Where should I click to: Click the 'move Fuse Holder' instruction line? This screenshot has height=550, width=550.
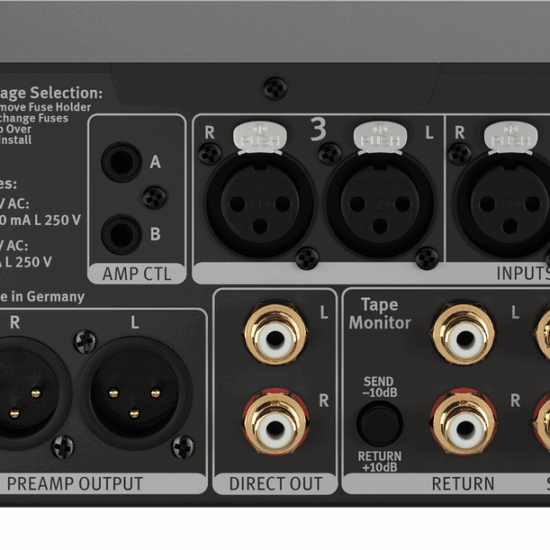point(46,107)
